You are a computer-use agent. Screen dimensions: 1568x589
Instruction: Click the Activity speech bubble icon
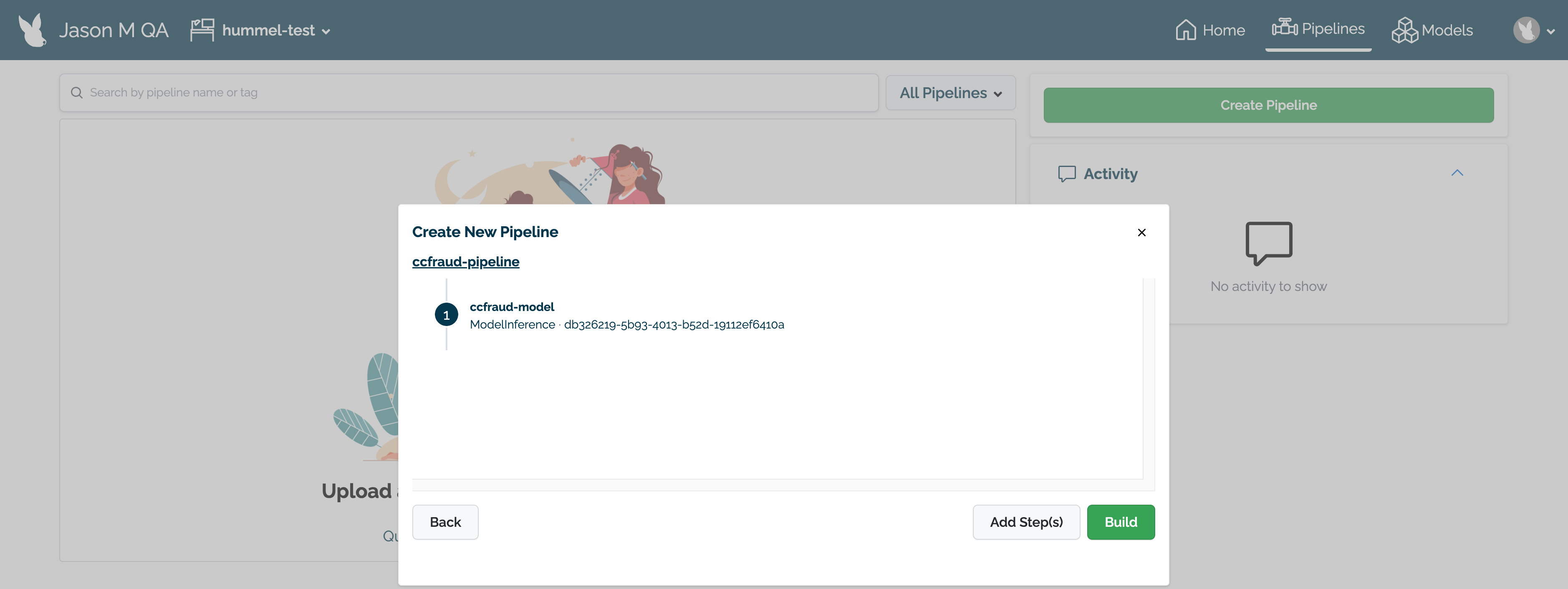[1066, 174]
